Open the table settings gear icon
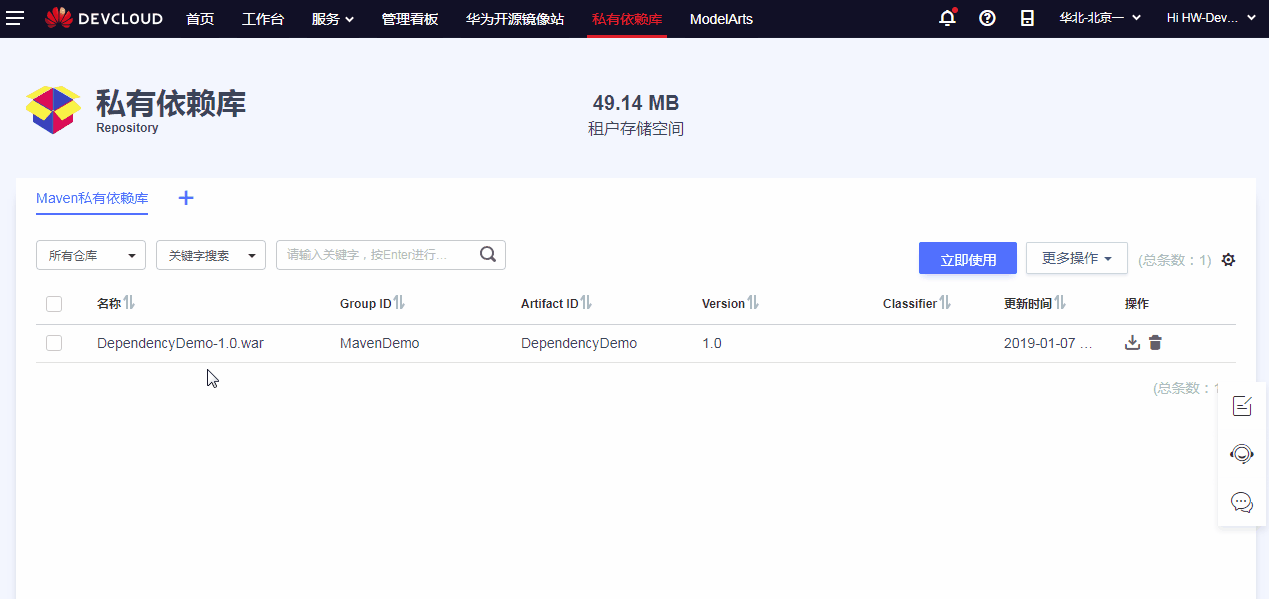Screen dimensions: 1269x599 [x=1228, y=259]
